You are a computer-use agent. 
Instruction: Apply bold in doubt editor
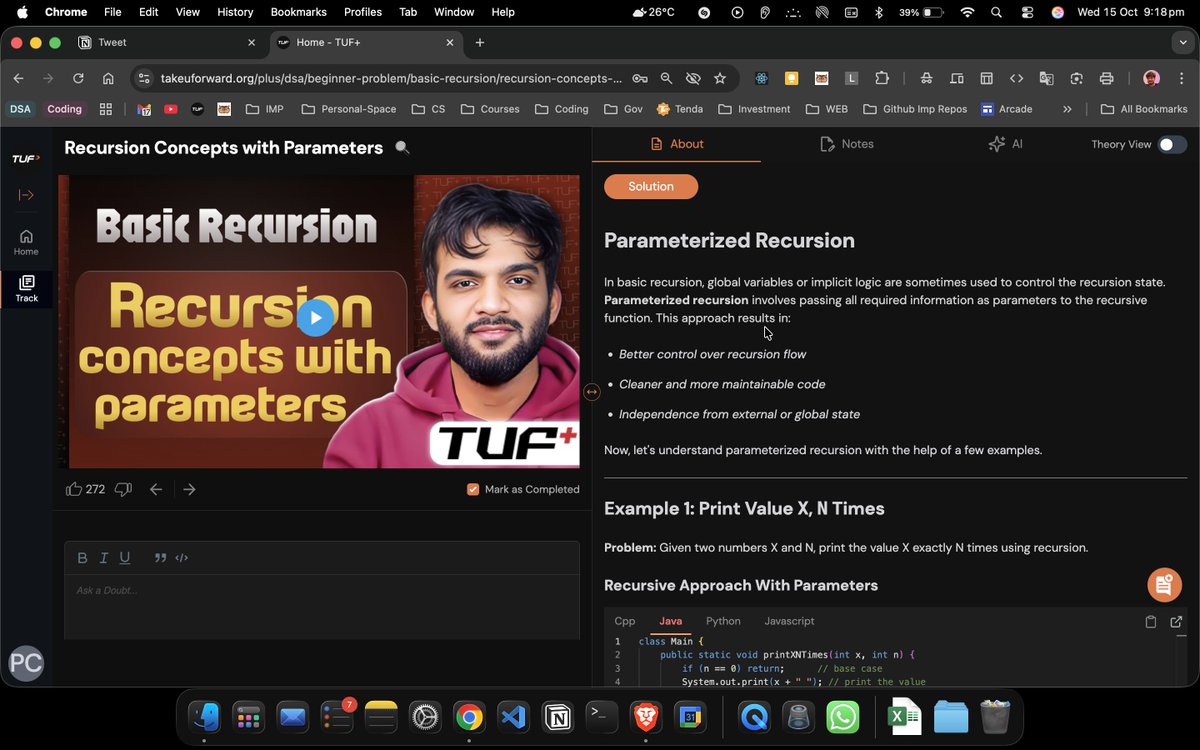[x=83, y=558]
